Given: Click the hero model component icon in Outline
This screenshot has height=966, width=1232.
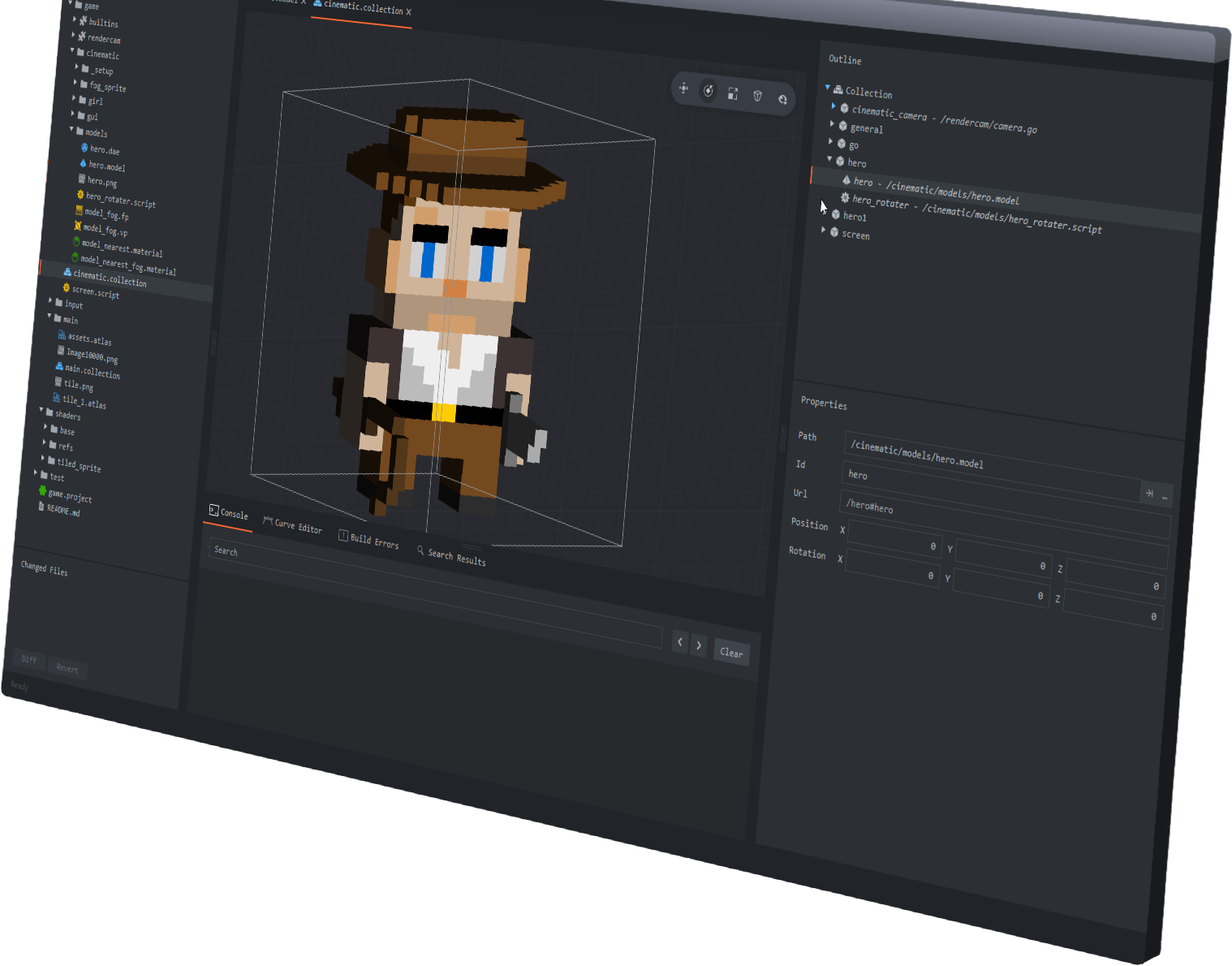Looking at the screenshot, I should [846, 179].
